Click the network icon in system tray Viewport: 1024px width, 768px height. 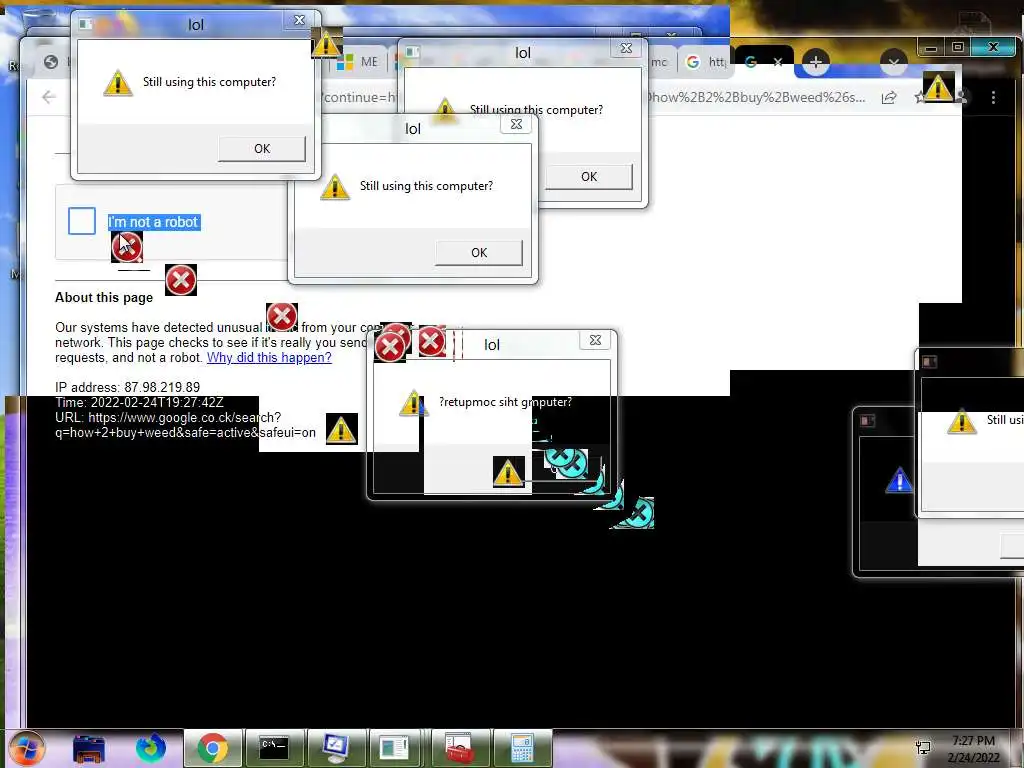(923, 748)
